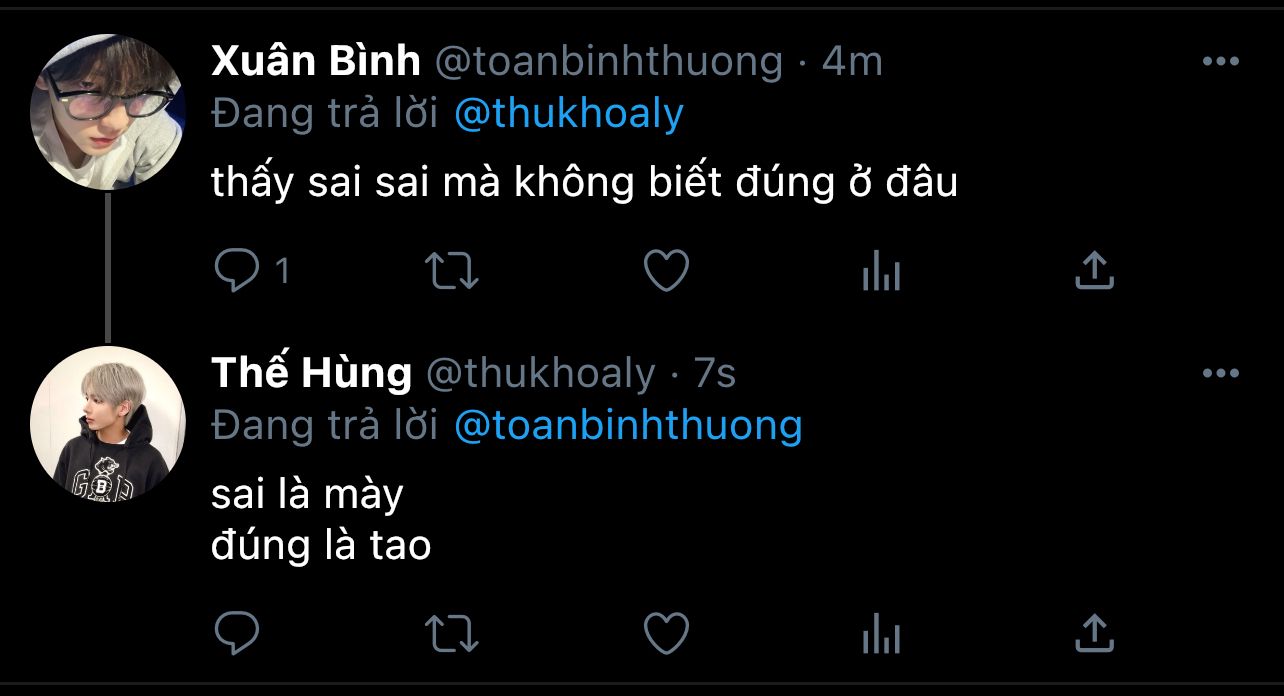The height and width of the screenshot is (696, 1284).
Task: Share Xuân Bình's tweet
Action: click(x=1094, y=271)
